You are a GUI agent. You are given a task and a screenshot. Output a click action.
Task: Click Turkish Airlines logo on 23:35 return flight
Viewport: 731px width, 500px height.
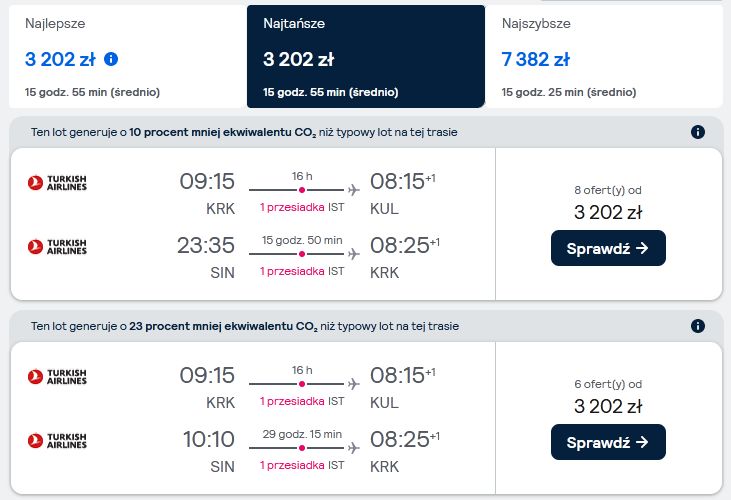57,247
